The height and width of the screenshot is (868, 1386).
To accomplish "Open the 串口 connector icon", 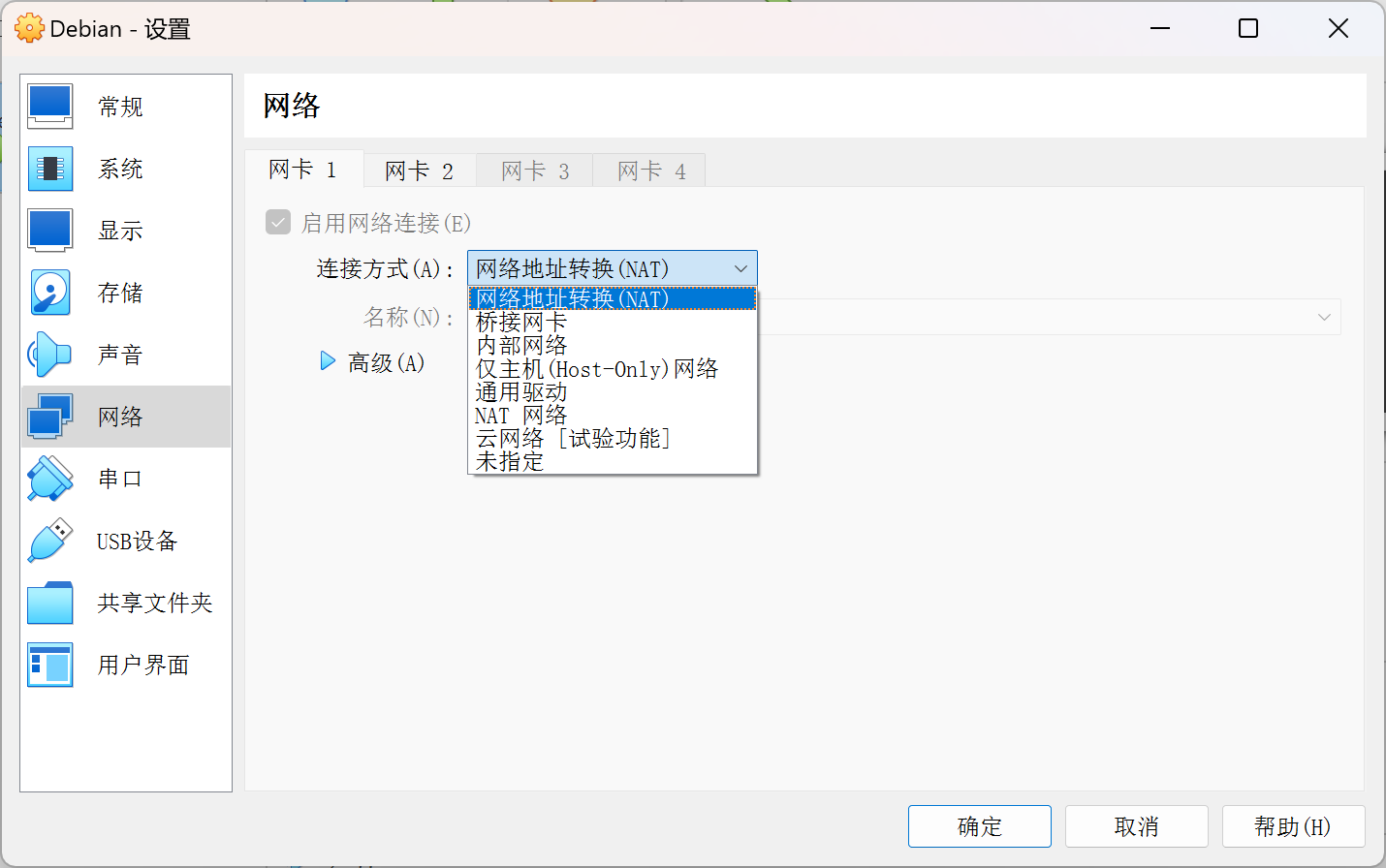I will point(50,479).
